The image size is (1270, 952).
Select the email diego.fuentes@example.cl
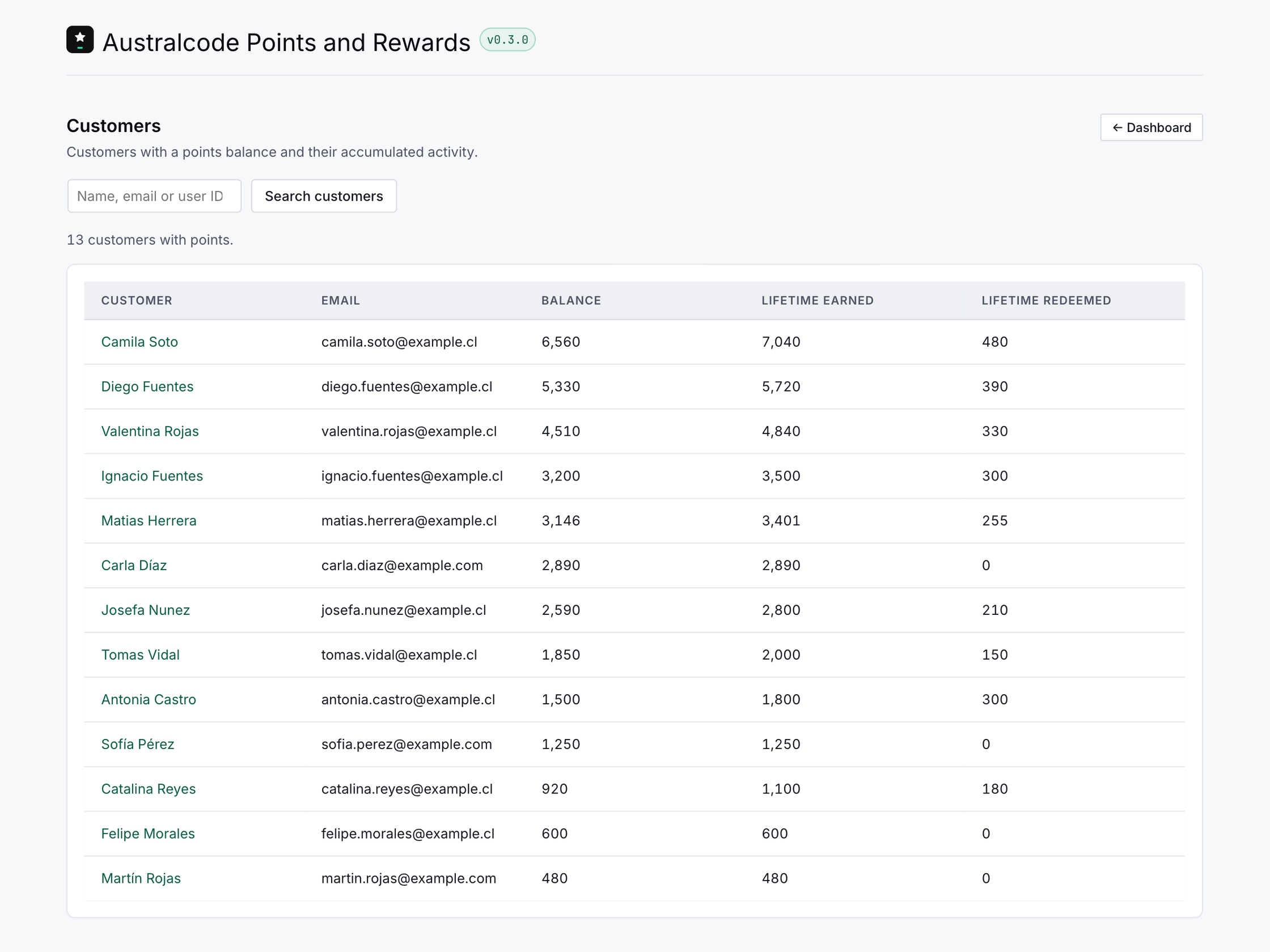click(407, 387)
